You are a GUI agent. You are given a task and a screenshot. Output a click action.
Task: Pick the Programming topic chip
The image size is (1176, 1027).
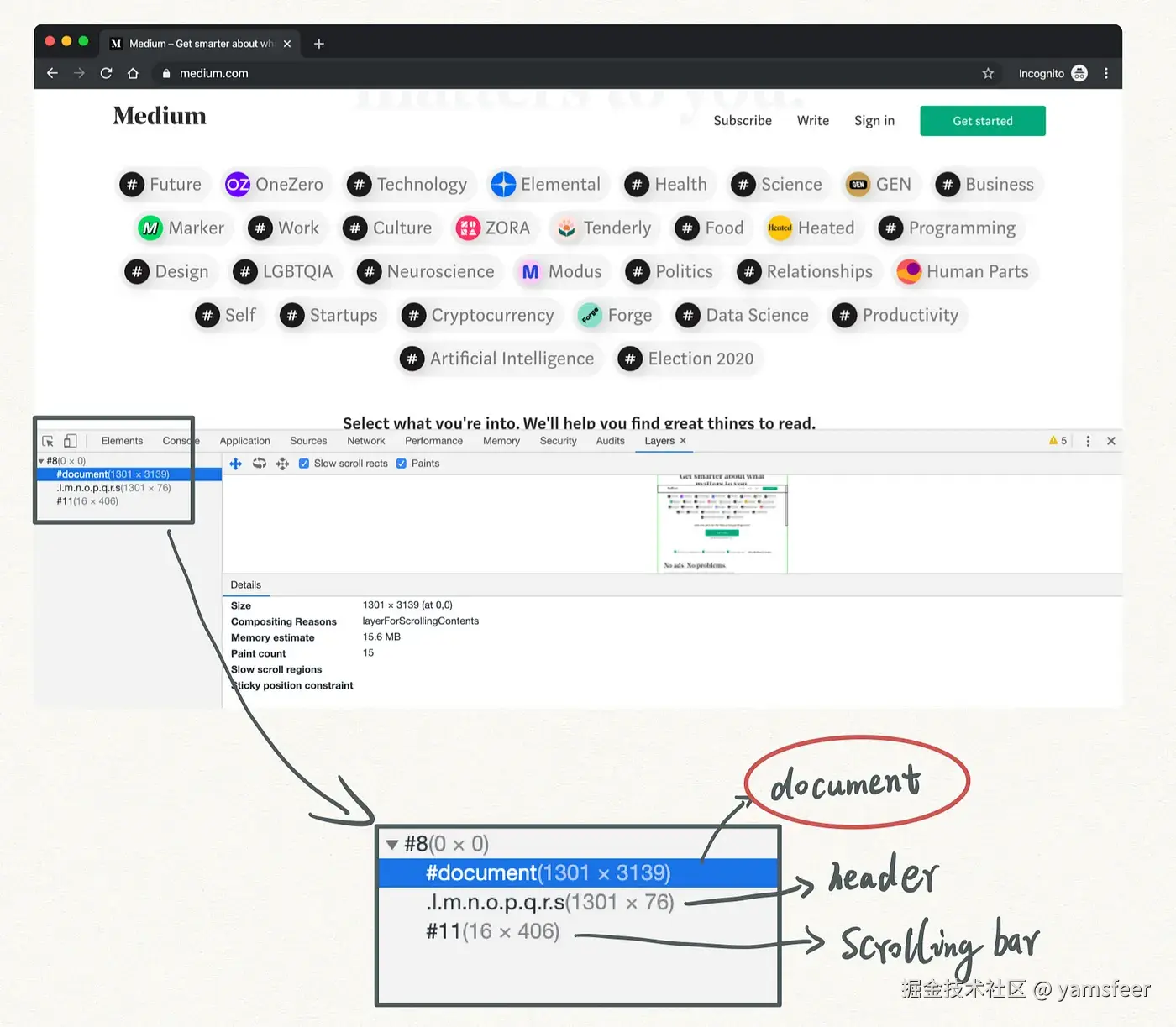[949, 228]
